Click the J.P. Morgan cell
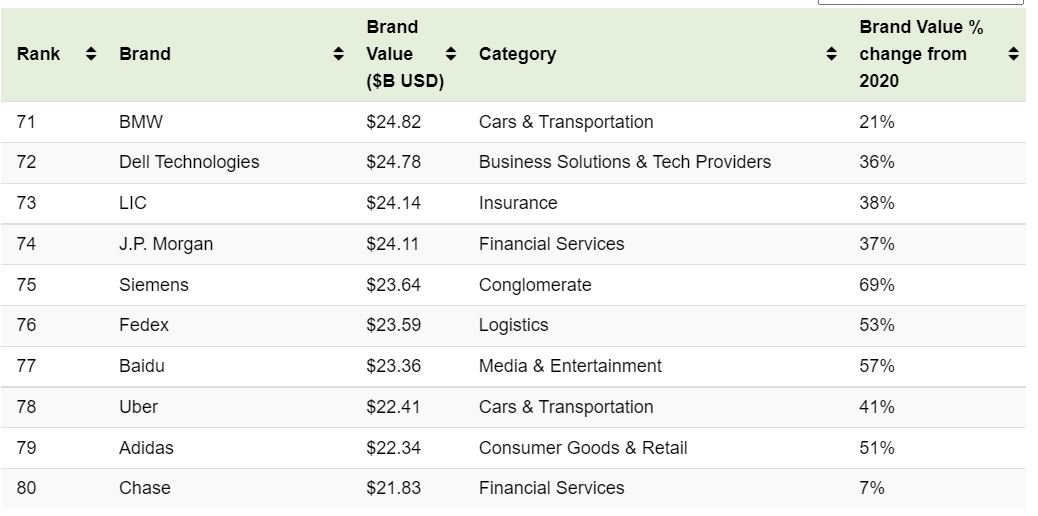 pos(166,244)
